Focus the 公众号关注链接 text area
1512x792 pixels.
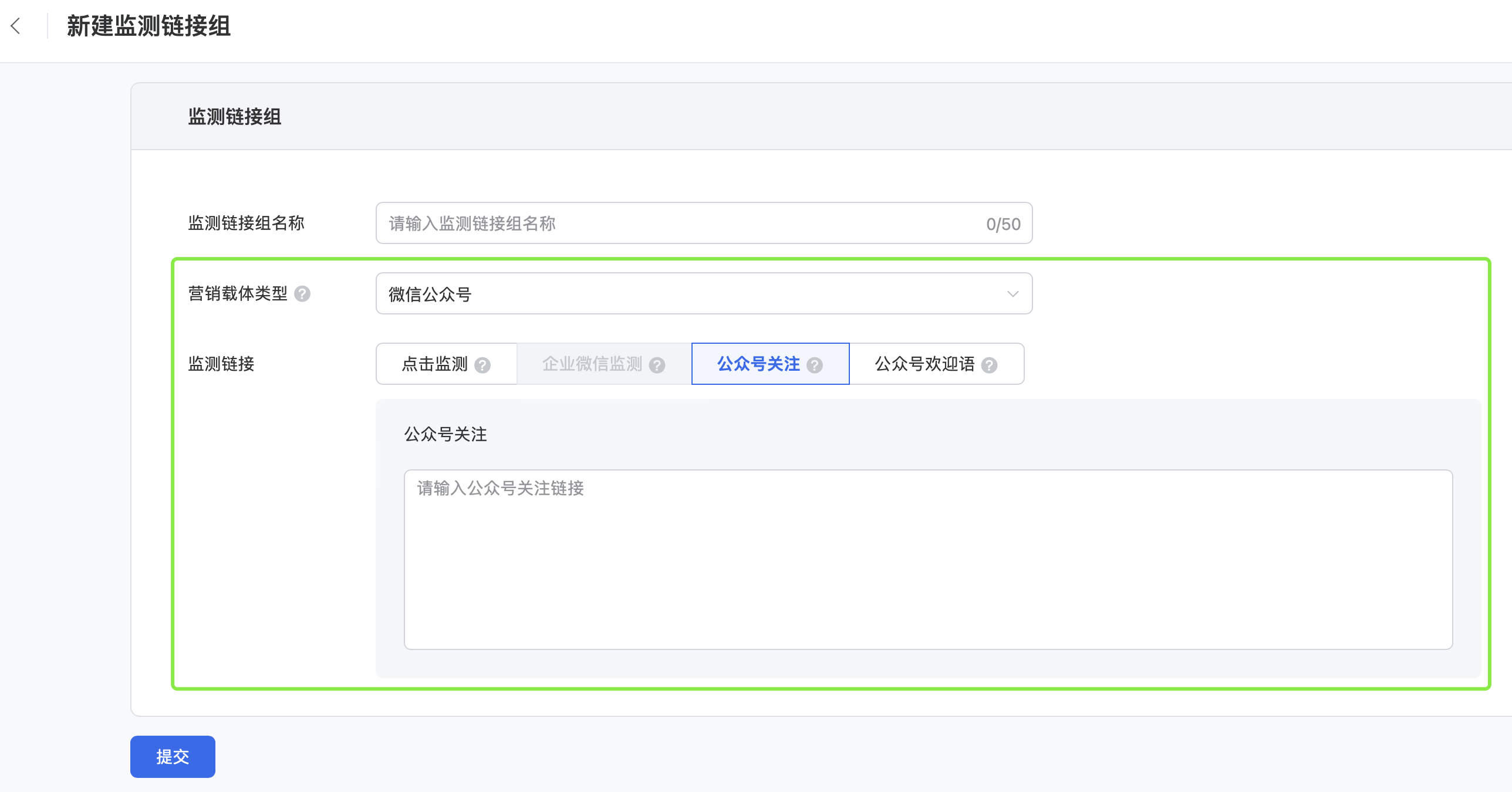click(x=928, y=559)
